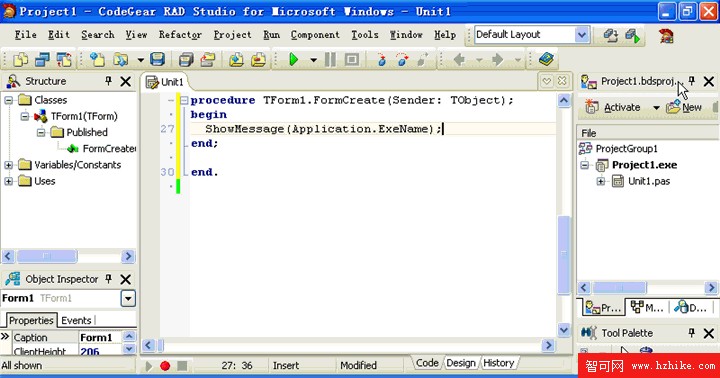
Task: Switch to the Properties tab
Action: coord(31,321)
